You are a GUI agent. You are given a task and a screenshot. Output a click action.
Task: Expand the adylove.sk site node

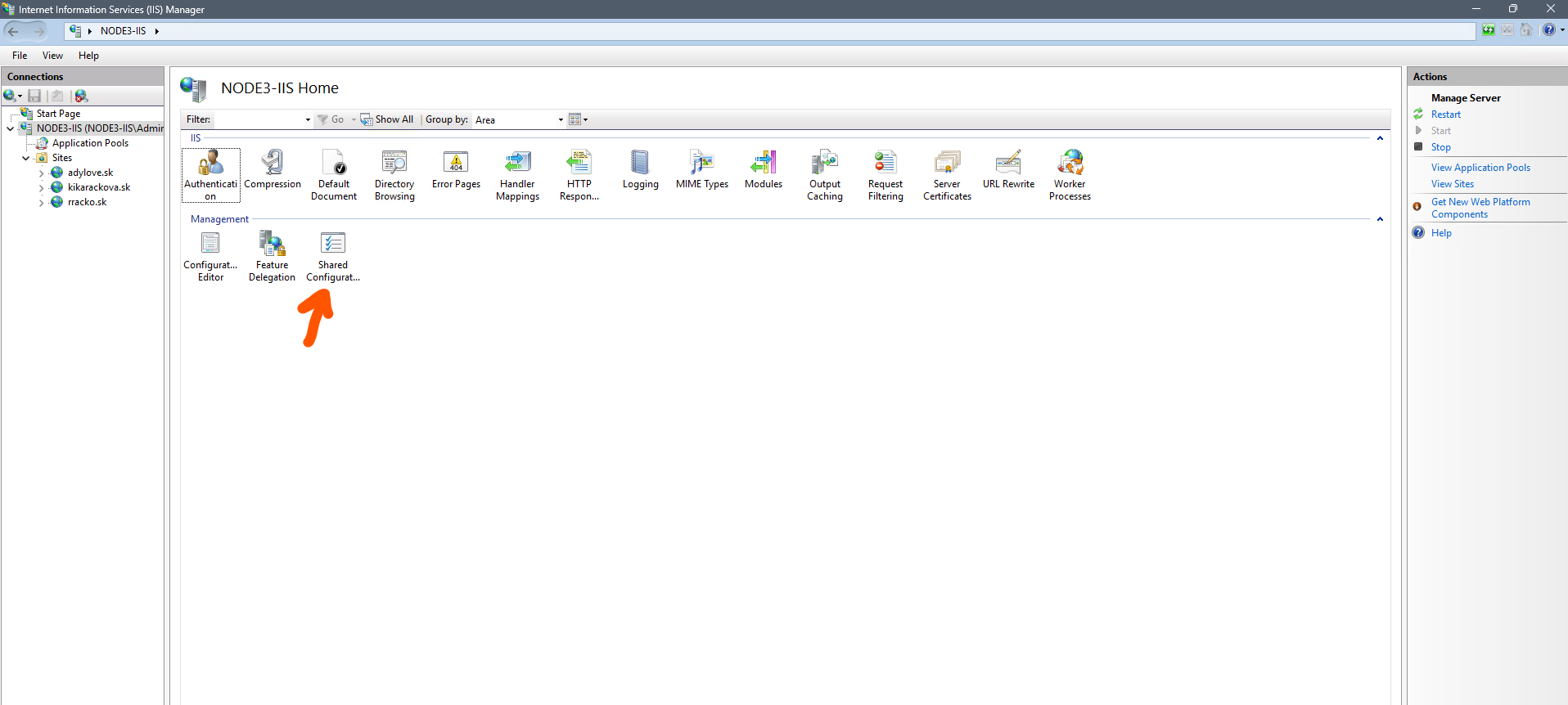pyautogui.click(x=41, y=173)
